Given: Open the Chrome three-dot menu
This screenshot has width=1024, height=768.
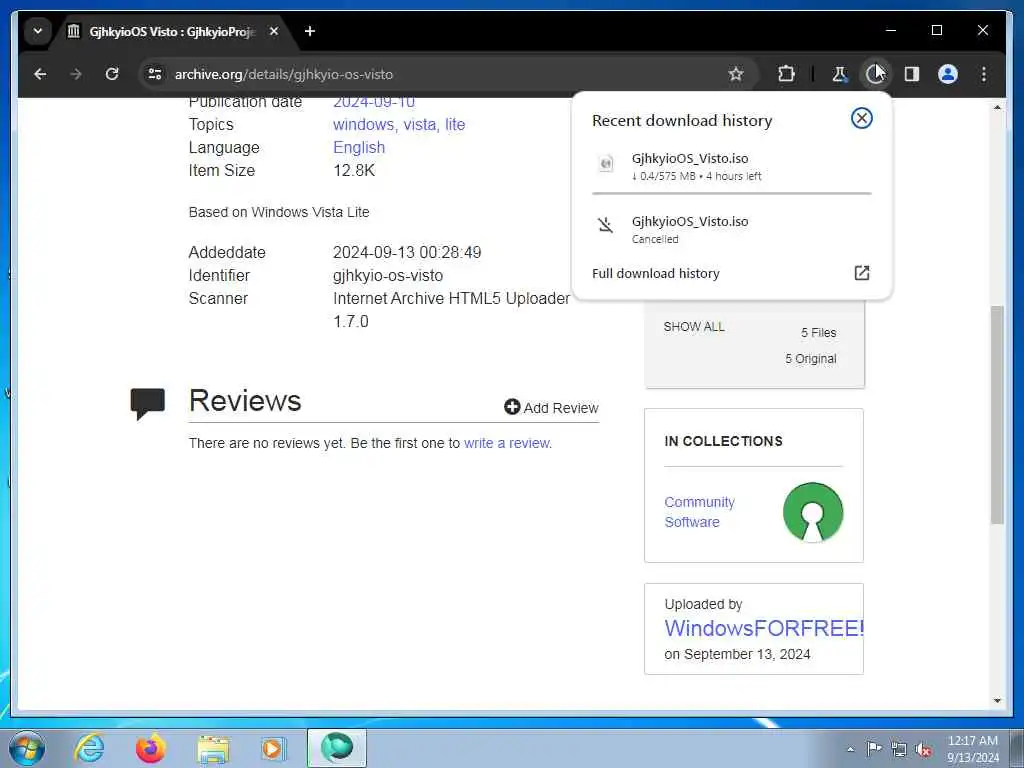Looking at the screenshot, I should point(984,74).
